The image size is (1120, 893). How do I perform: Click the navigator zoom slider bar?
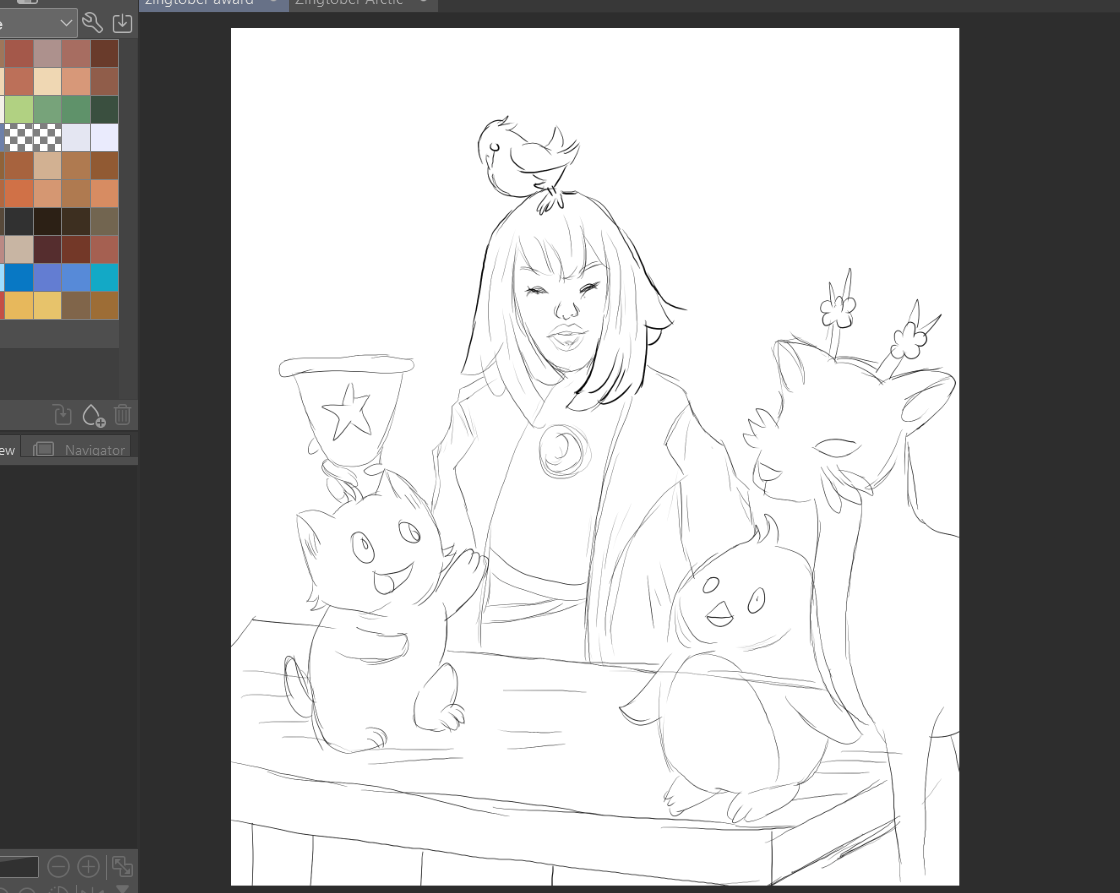[x=19, y=867]
